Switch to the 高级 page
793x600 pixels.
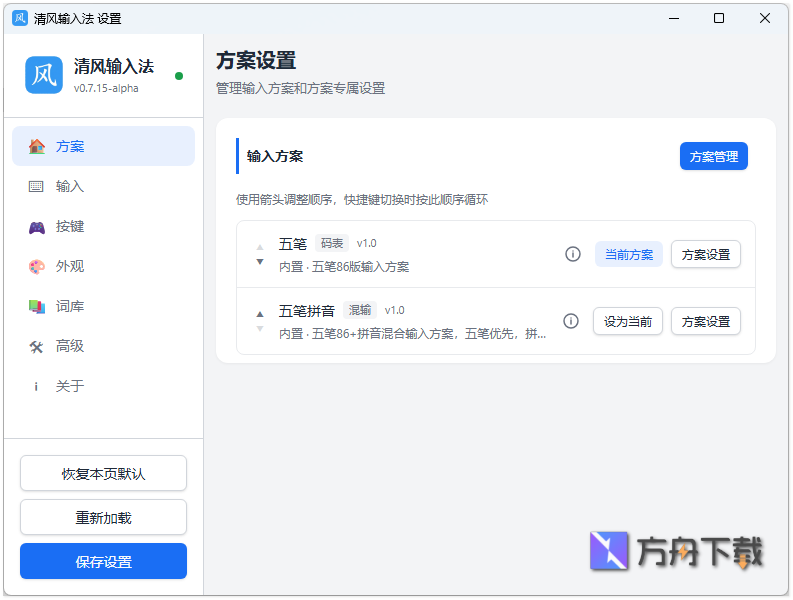(103, 347)
